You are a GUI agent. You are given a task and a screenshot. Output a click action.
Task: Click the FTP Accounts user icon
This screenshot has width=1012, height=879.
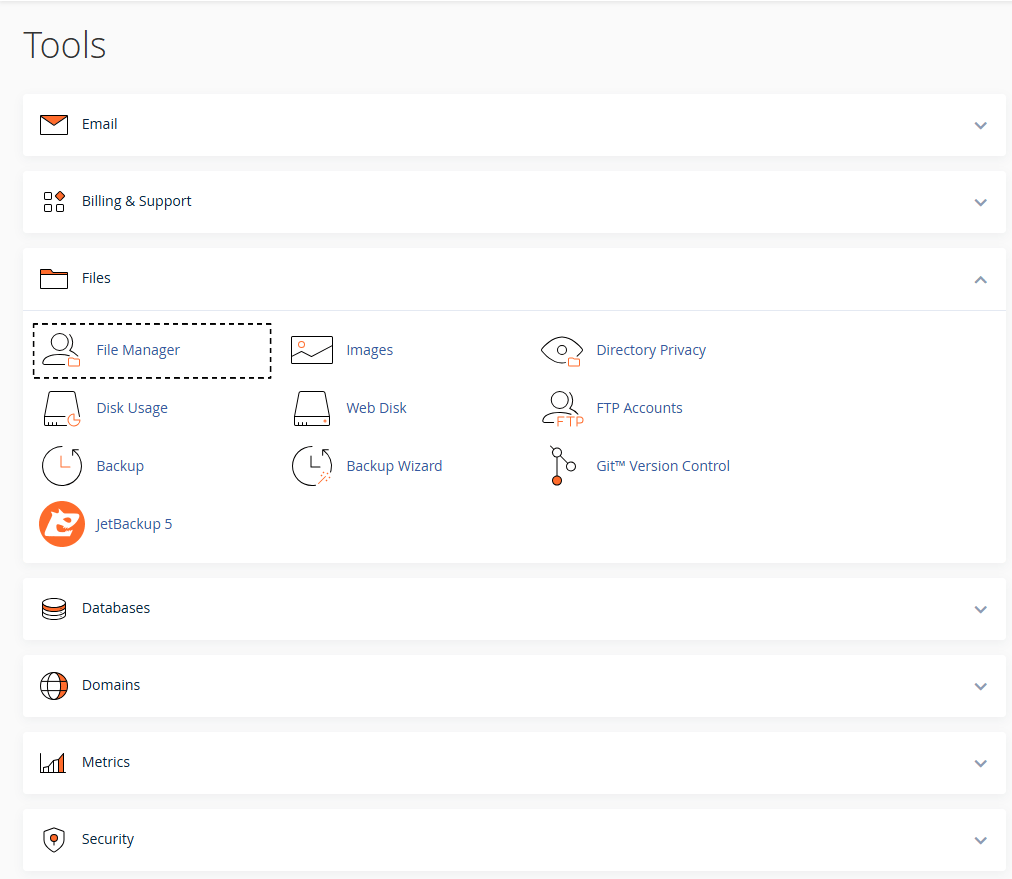coord(562,409)
